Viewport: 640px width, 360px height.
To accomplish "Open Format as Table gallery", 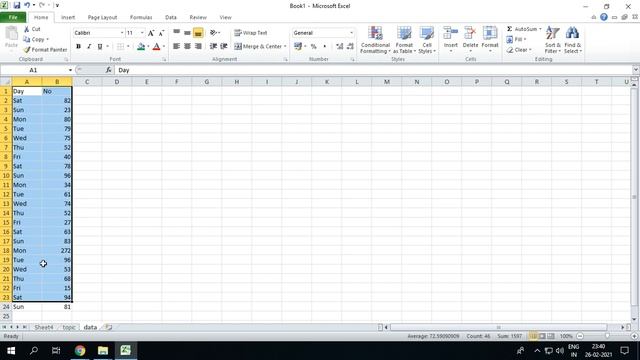I will tap(404, 40).
